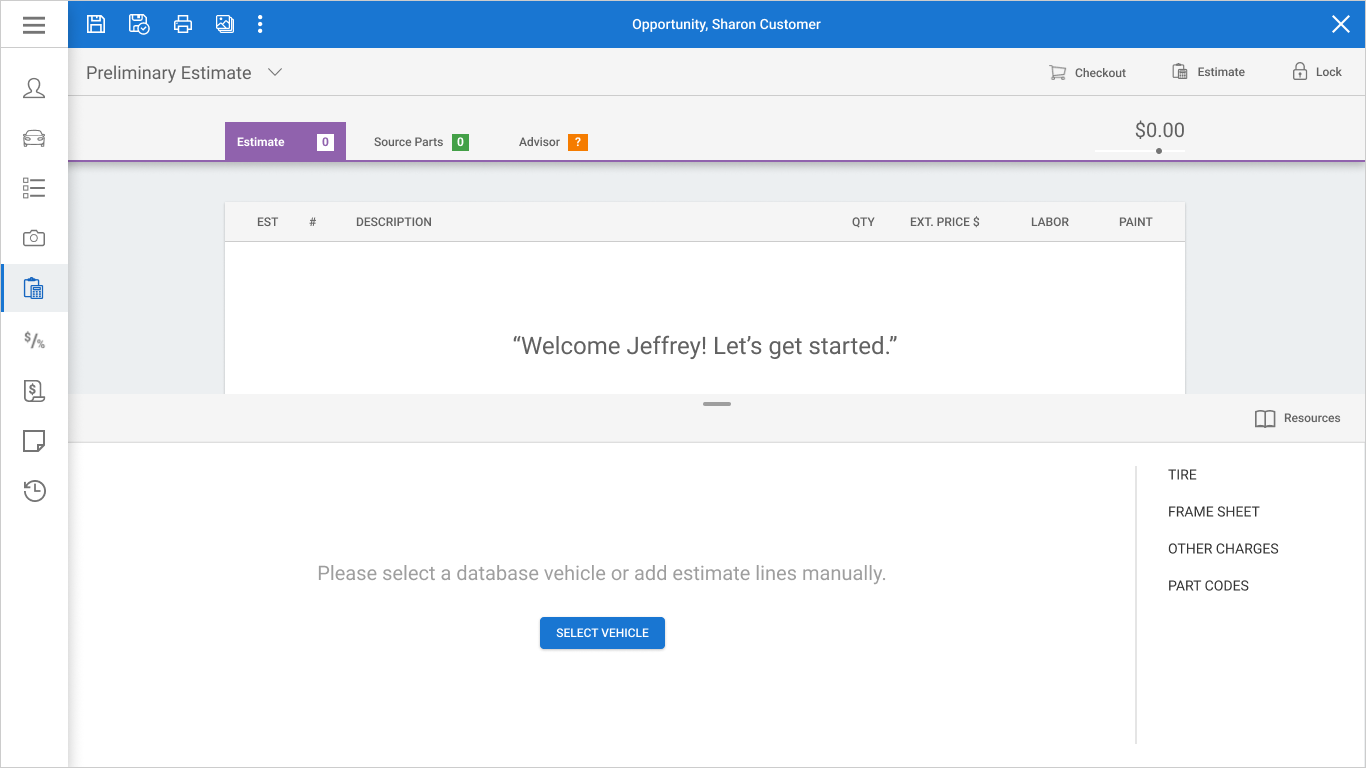Click the panel divider grab handle
1366x768 pixels.
coord(717,404)
